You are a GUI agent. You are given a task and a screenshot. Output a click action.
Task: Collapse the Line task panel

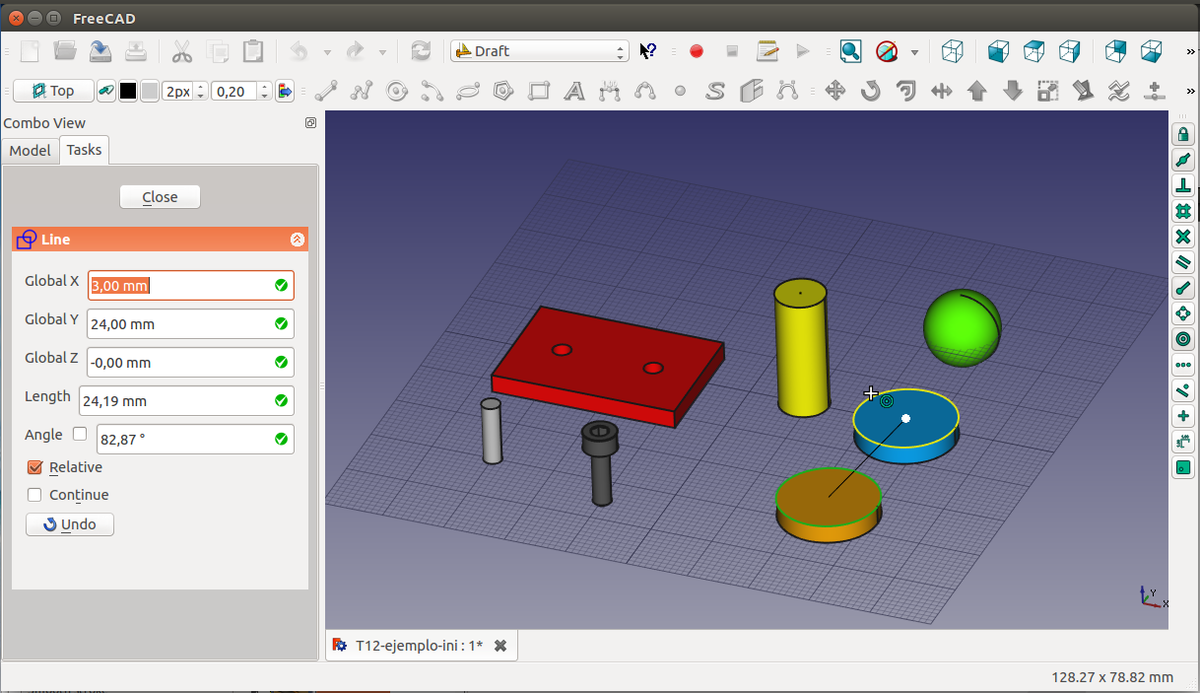[x=297, y=240]
